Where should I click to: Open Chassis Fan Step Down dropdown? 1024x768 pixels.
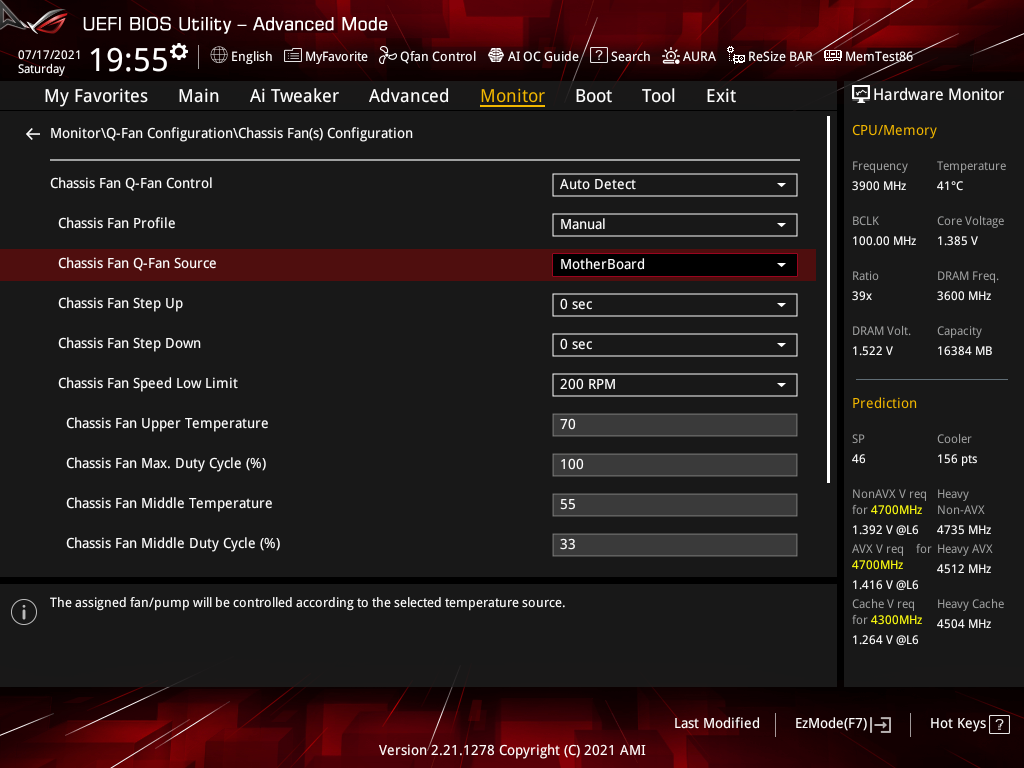675,345
